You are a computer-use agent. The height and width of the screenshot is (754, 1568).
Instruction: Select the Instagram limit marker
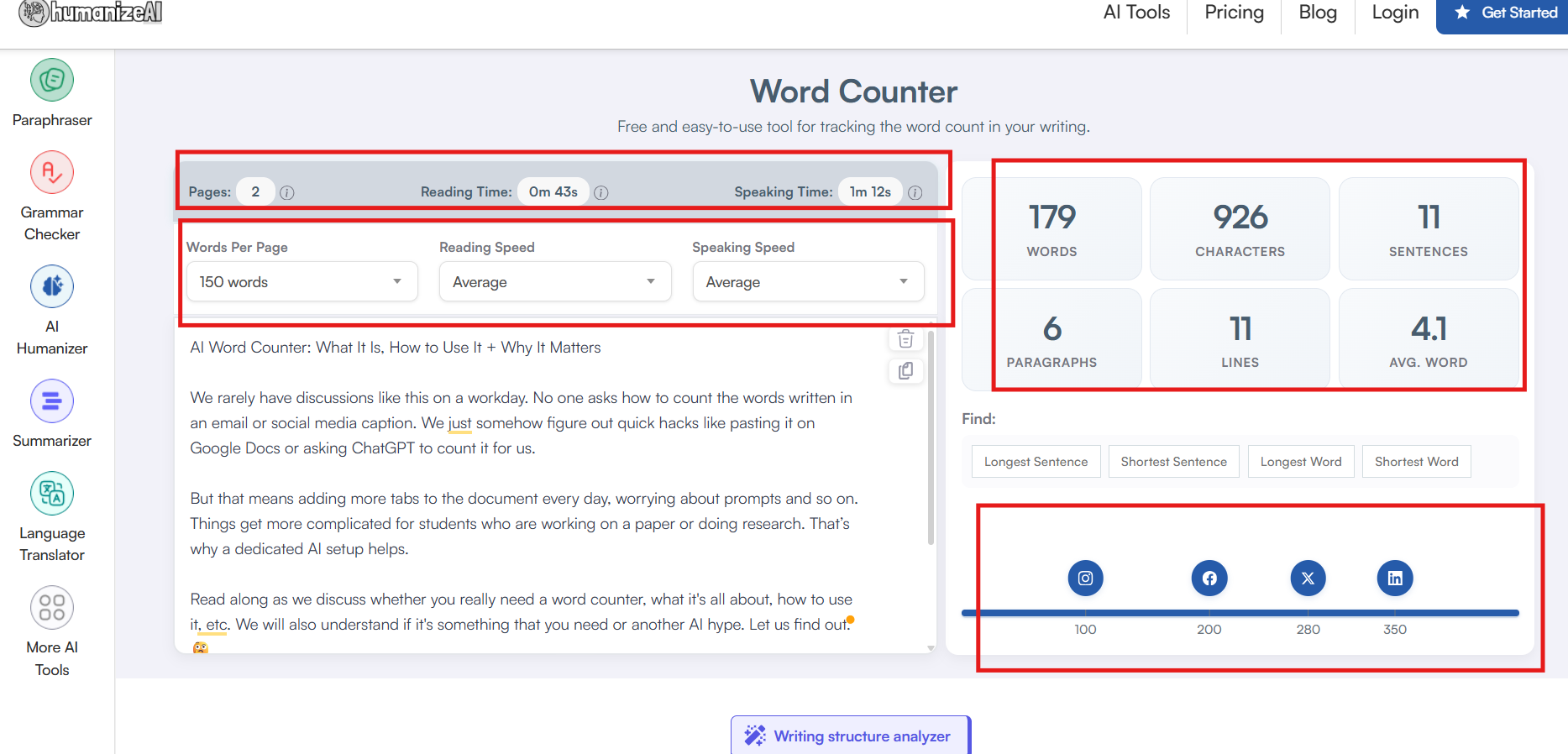1085,579
